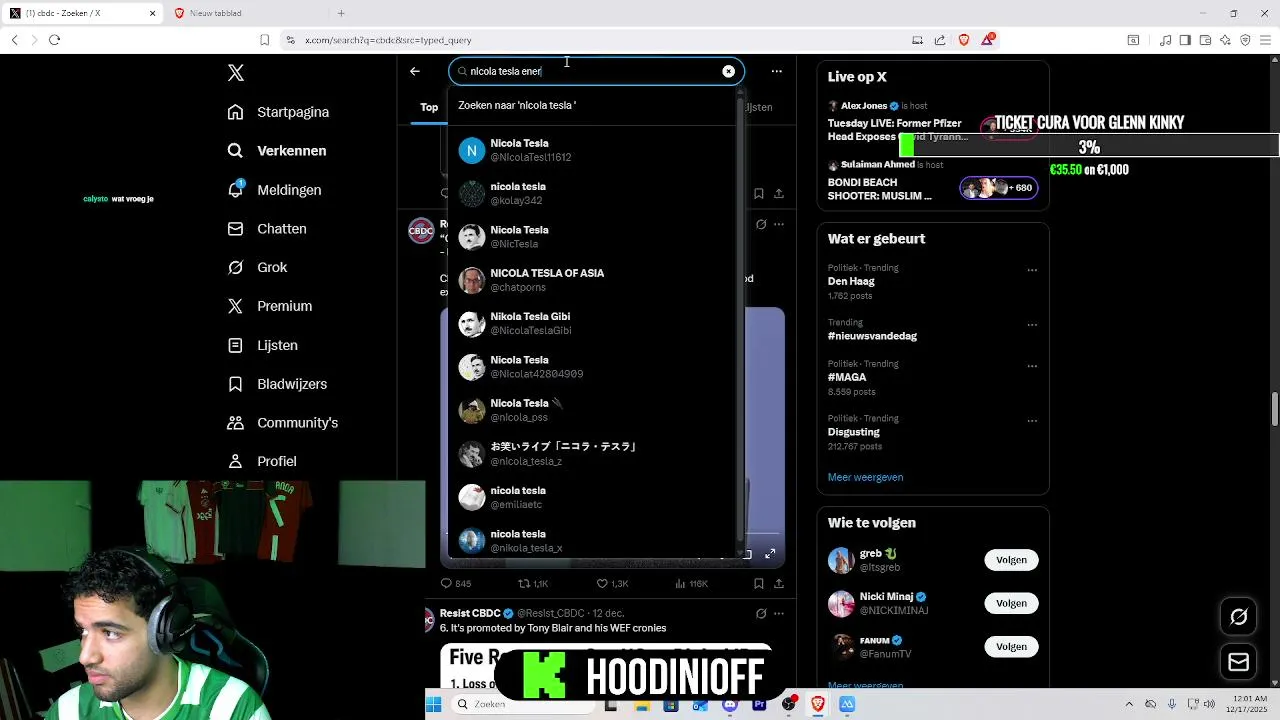This screenshot has height=720, width=1280.
Task: Follow greb with Volgen button
Action: coord(1011,560)
